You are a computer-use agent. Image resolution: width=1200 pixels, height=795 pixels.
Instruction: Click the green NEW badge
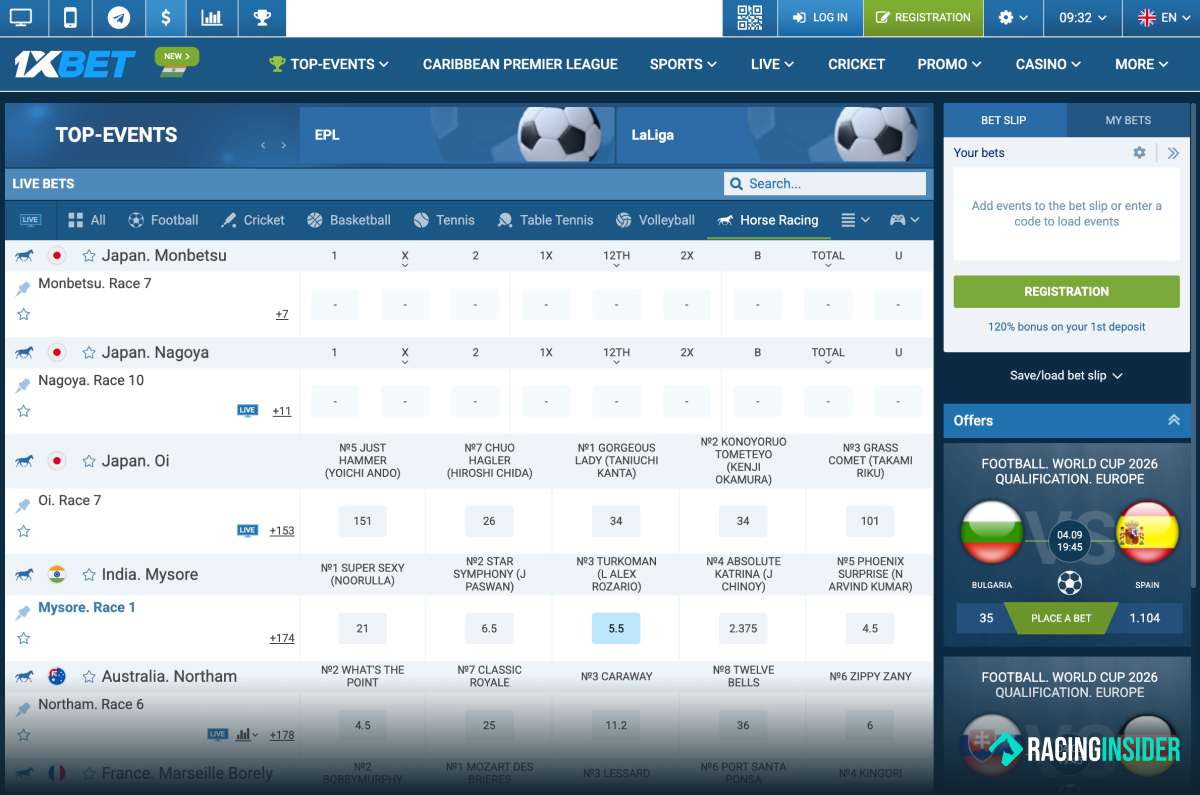pyautogui.click(x=177, y=57)
